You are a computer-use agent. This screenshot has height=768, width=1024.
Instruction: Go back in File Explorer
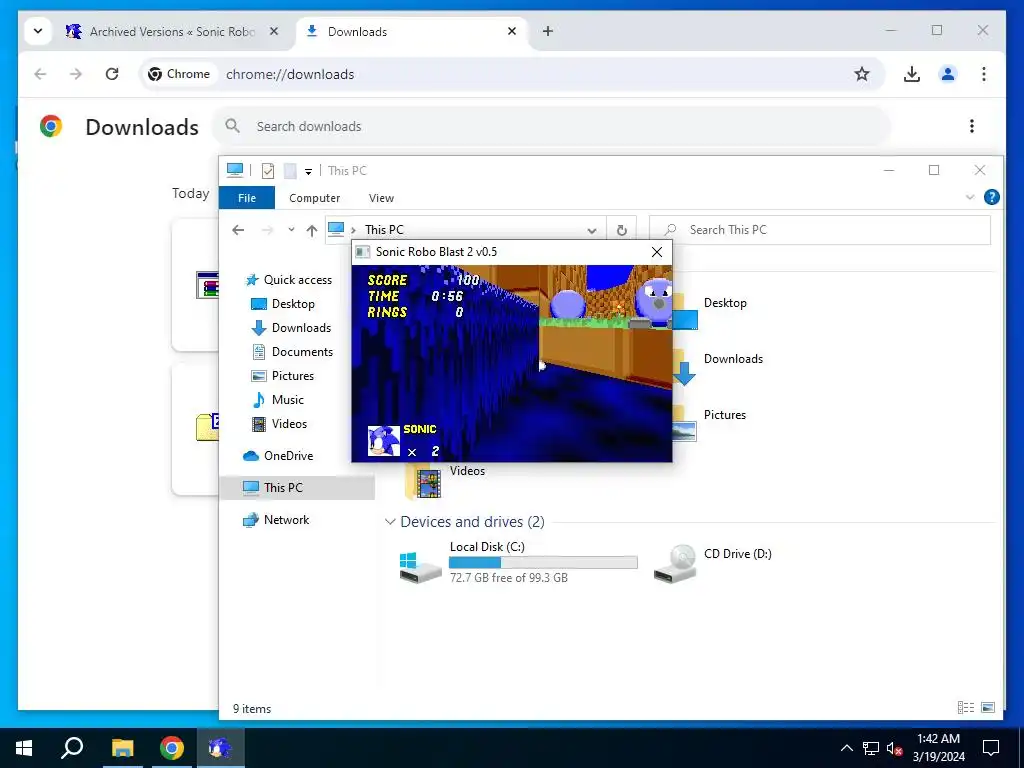[238, 230]
